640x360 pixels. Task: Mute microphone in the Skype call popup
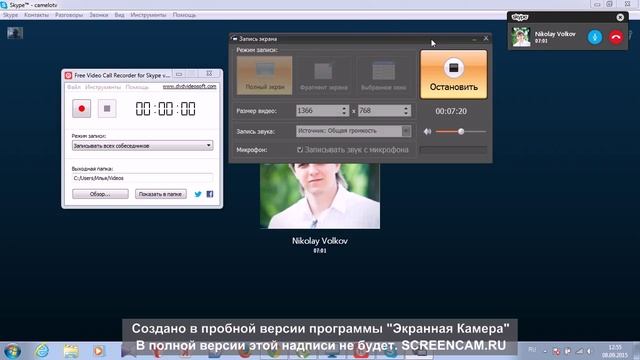pyautogui.click(x=595, y=37)
